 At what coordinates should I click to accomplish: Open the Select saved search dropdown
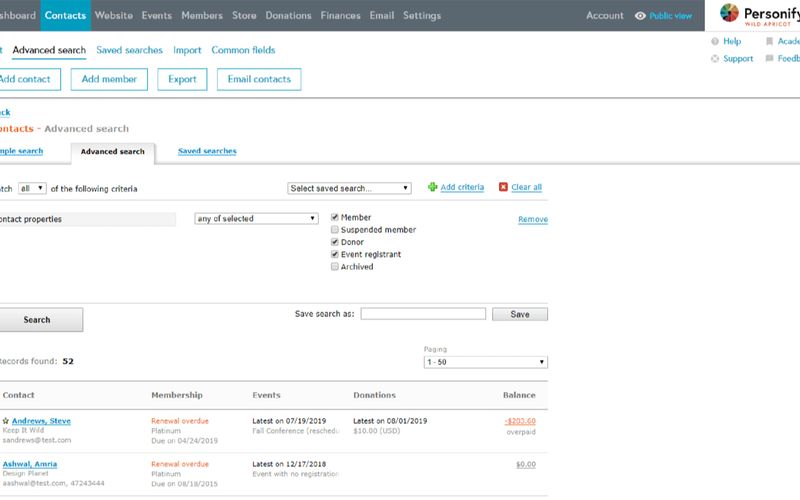[349, 188]
